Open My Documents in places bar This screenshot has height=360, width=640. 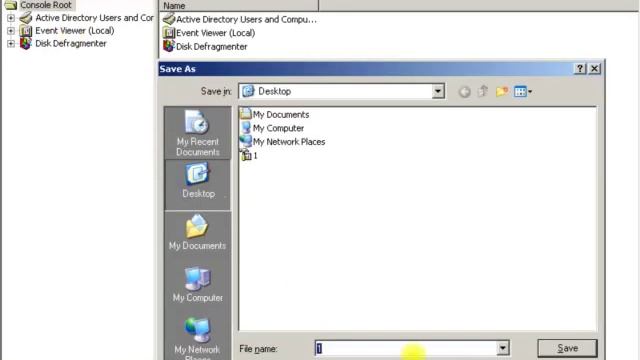click(x=198, y=233)
